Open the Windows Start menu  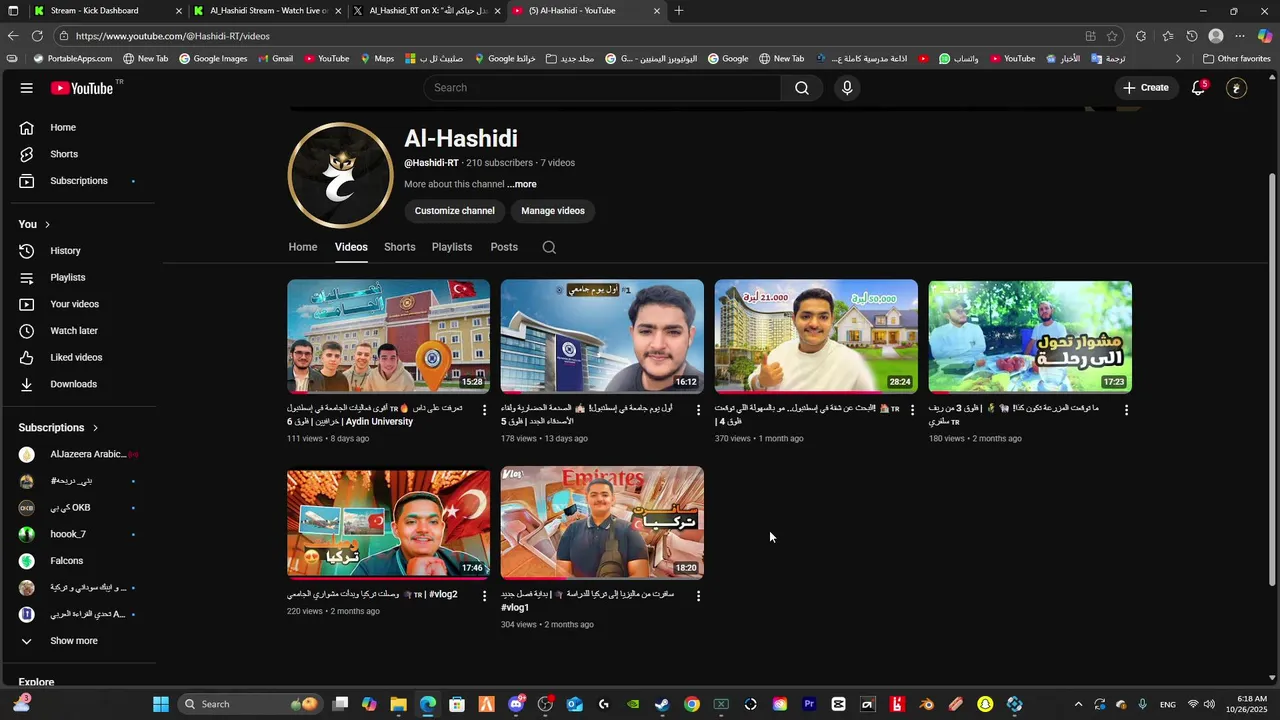pyautogui.click(x=161, y=704)
